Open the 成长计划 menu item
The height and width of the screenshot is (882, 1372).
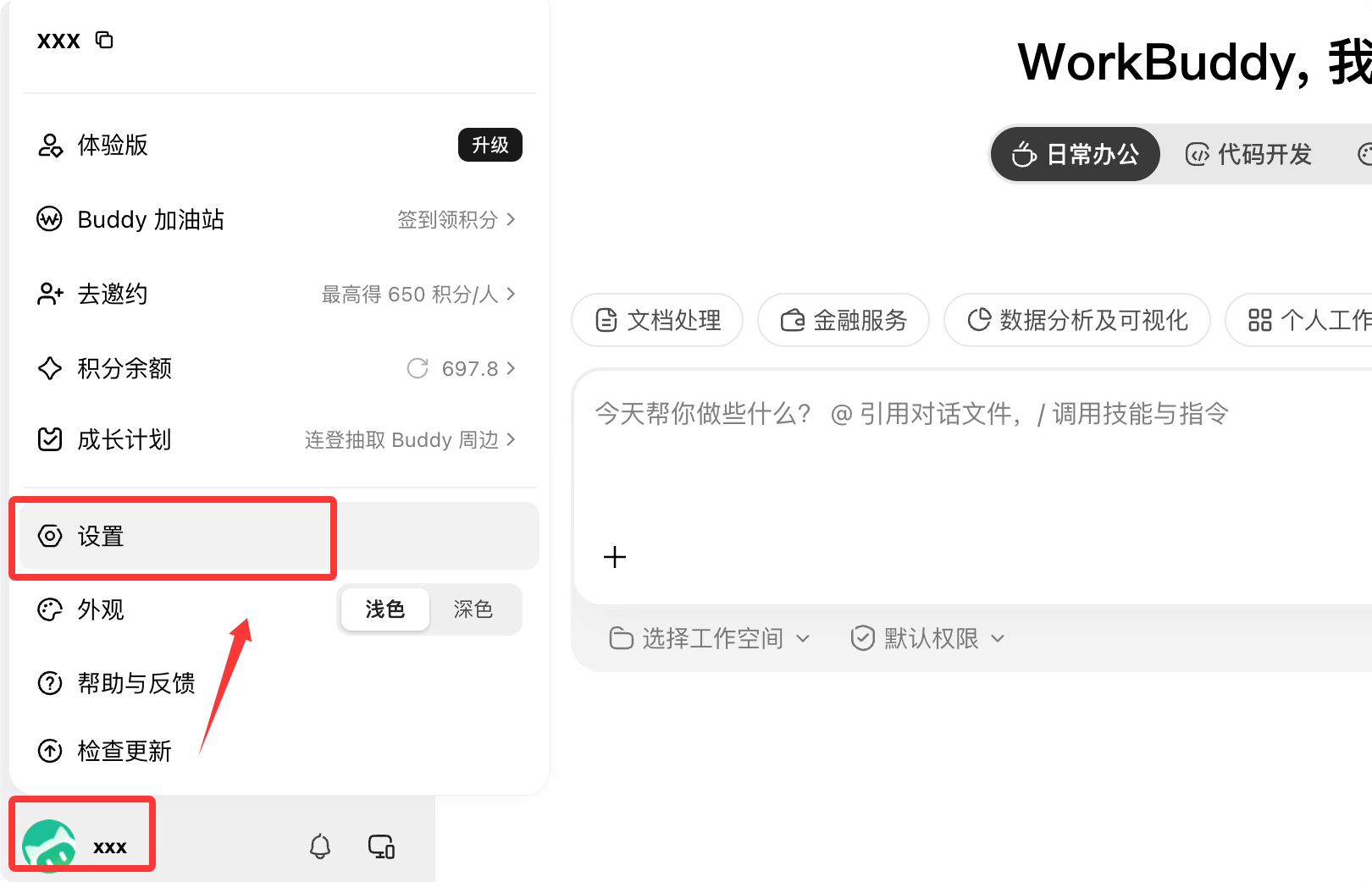(x=279, y=439)
